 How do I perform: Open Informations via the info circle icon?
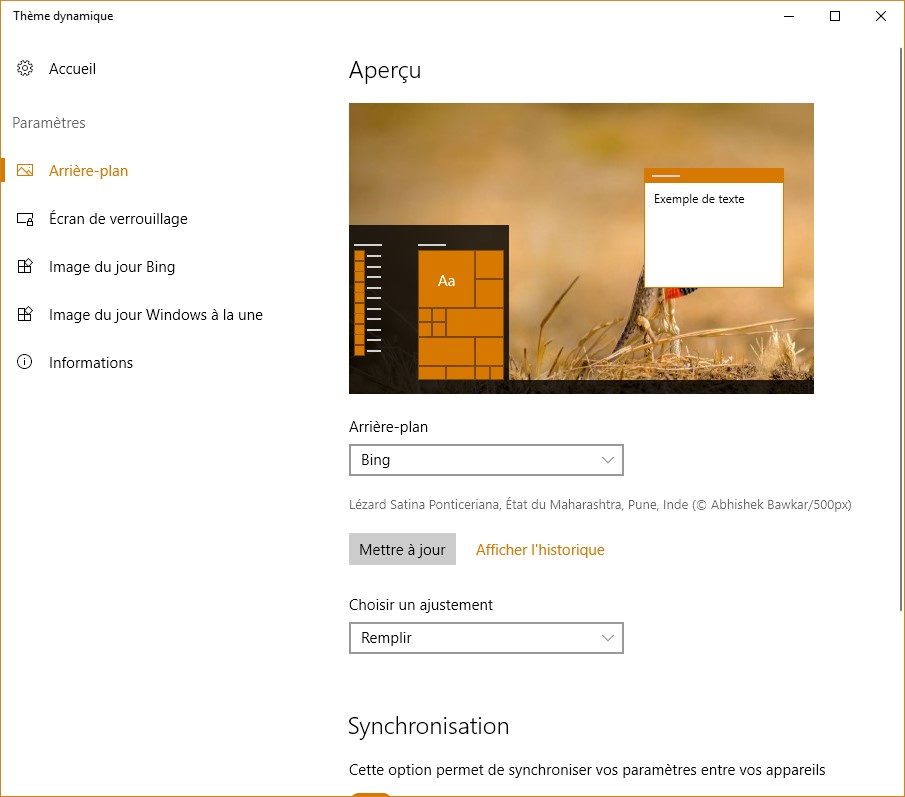tap(25, 363)
